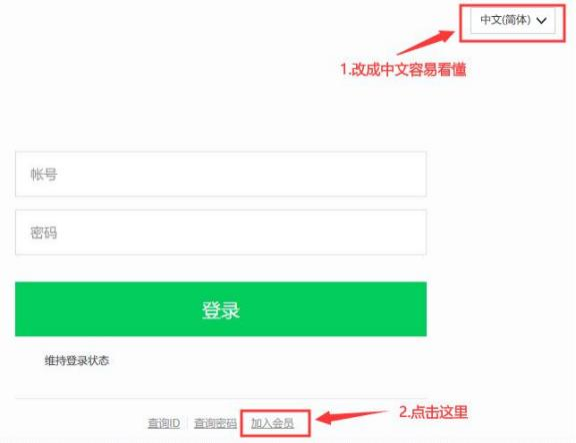
Task: Toggle the 维持登录状态 keep-login option
Action: coord(76,360)
